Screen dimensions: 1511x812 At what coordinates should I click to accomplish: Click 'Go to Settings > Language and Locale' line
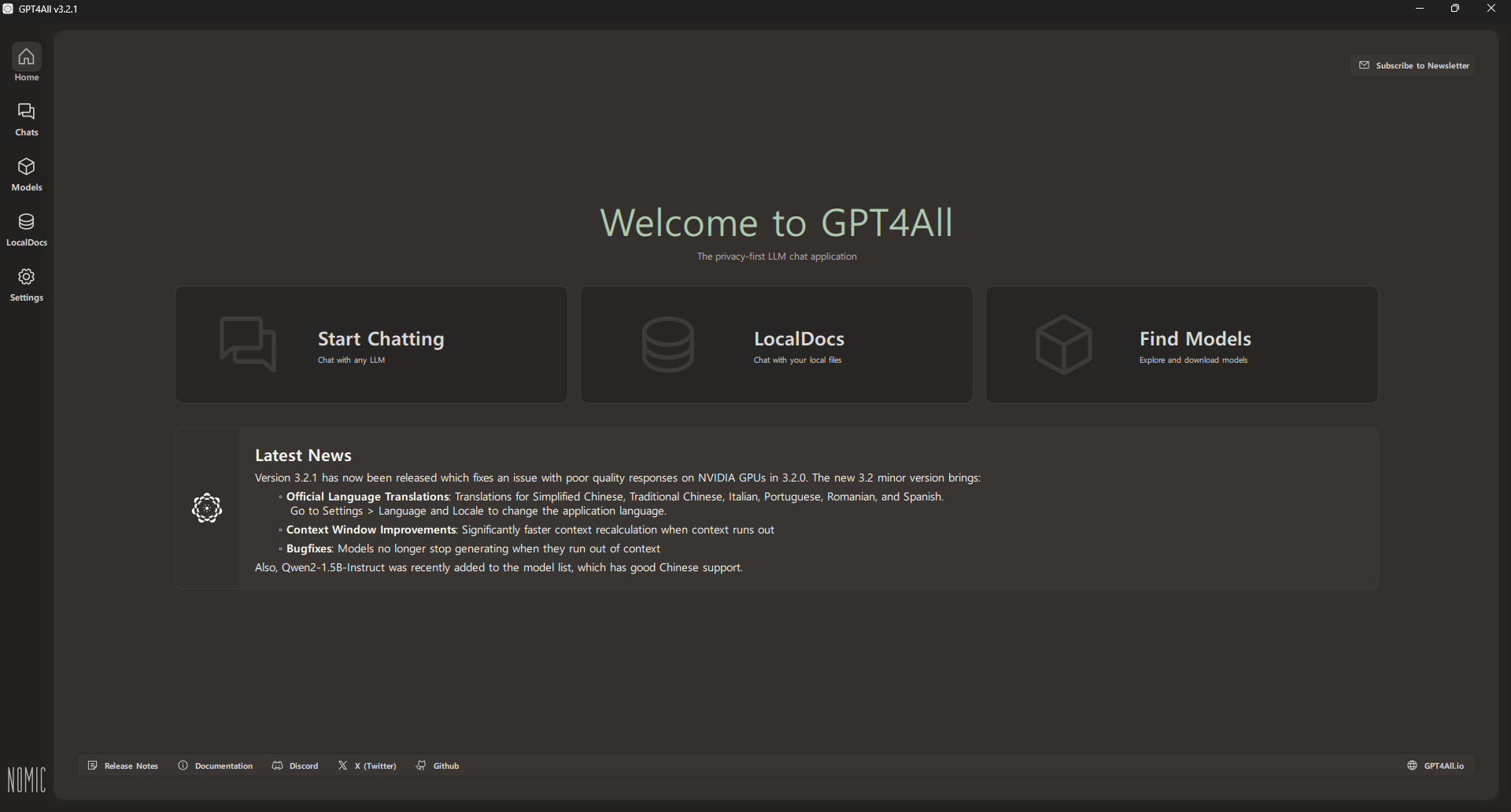tap(478, 511)
